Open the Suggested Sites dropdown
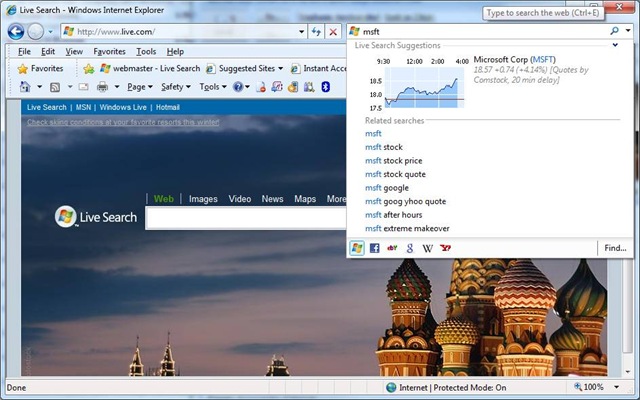The height and width of the screenshot is (400, 640). coord(244,69)
